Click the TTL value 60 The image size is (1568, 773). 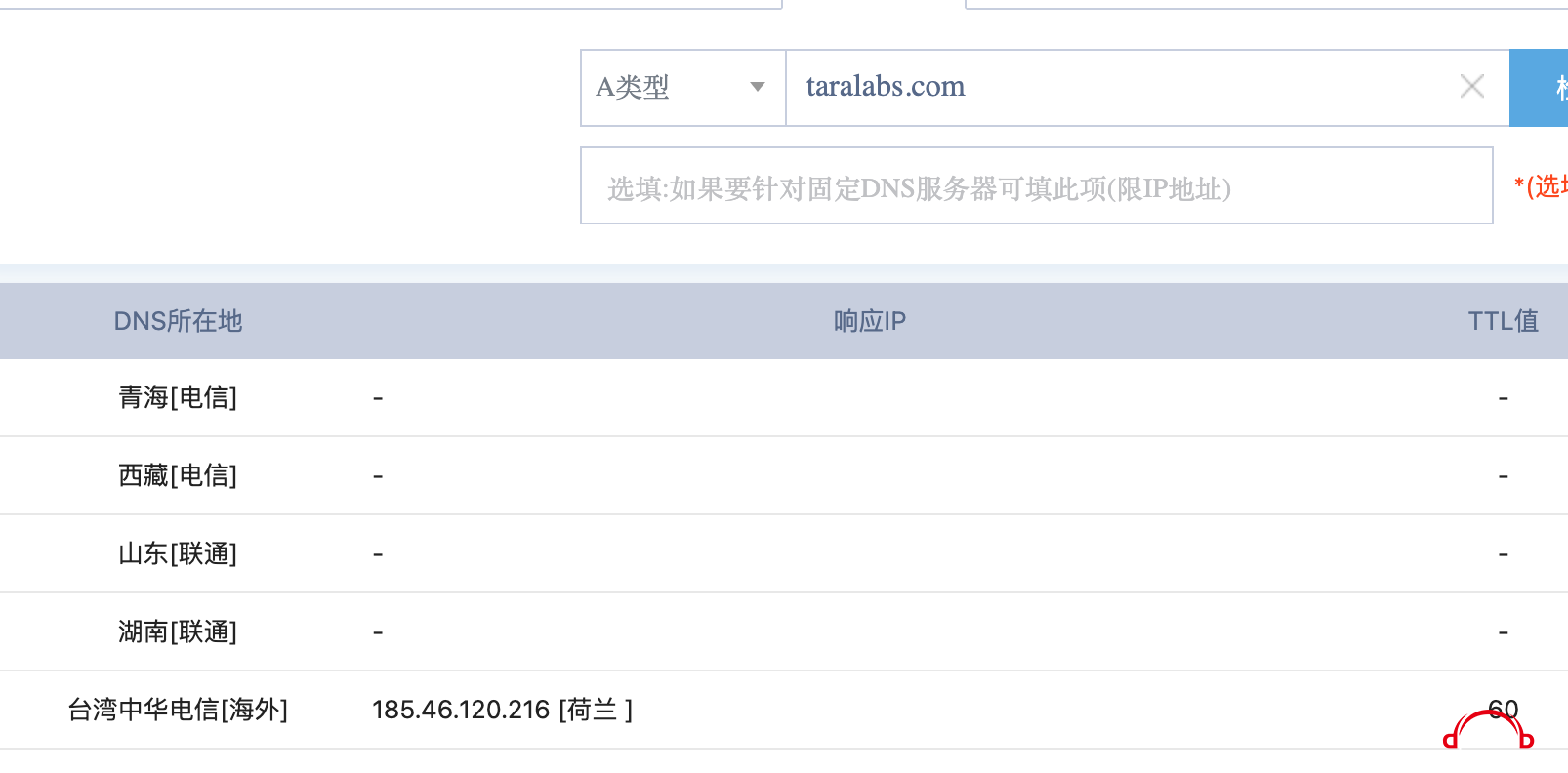(x=1504, y=710)
